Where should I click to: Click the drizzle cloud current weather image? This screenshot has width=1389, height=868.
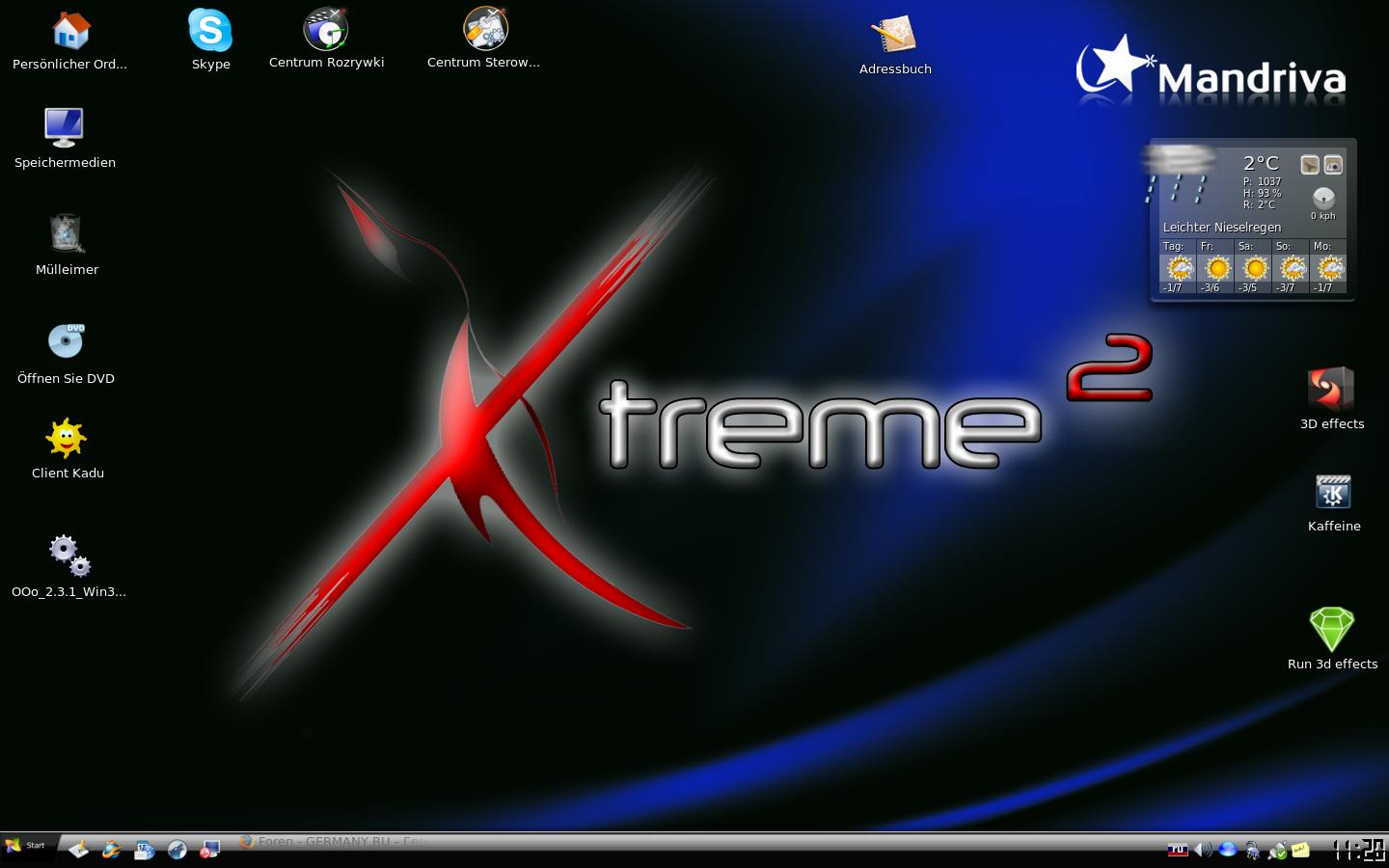pyautogui.click(x=1181, y=174)
